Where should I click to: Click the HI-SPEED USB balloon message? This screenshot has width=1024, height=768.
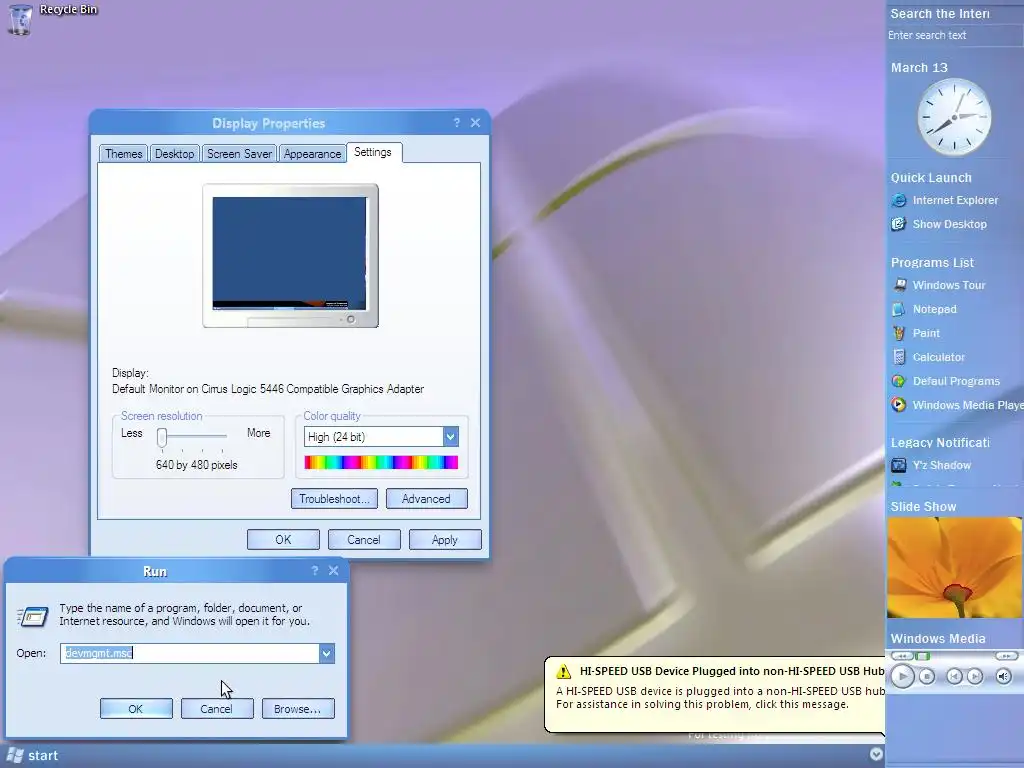[714, 694]
